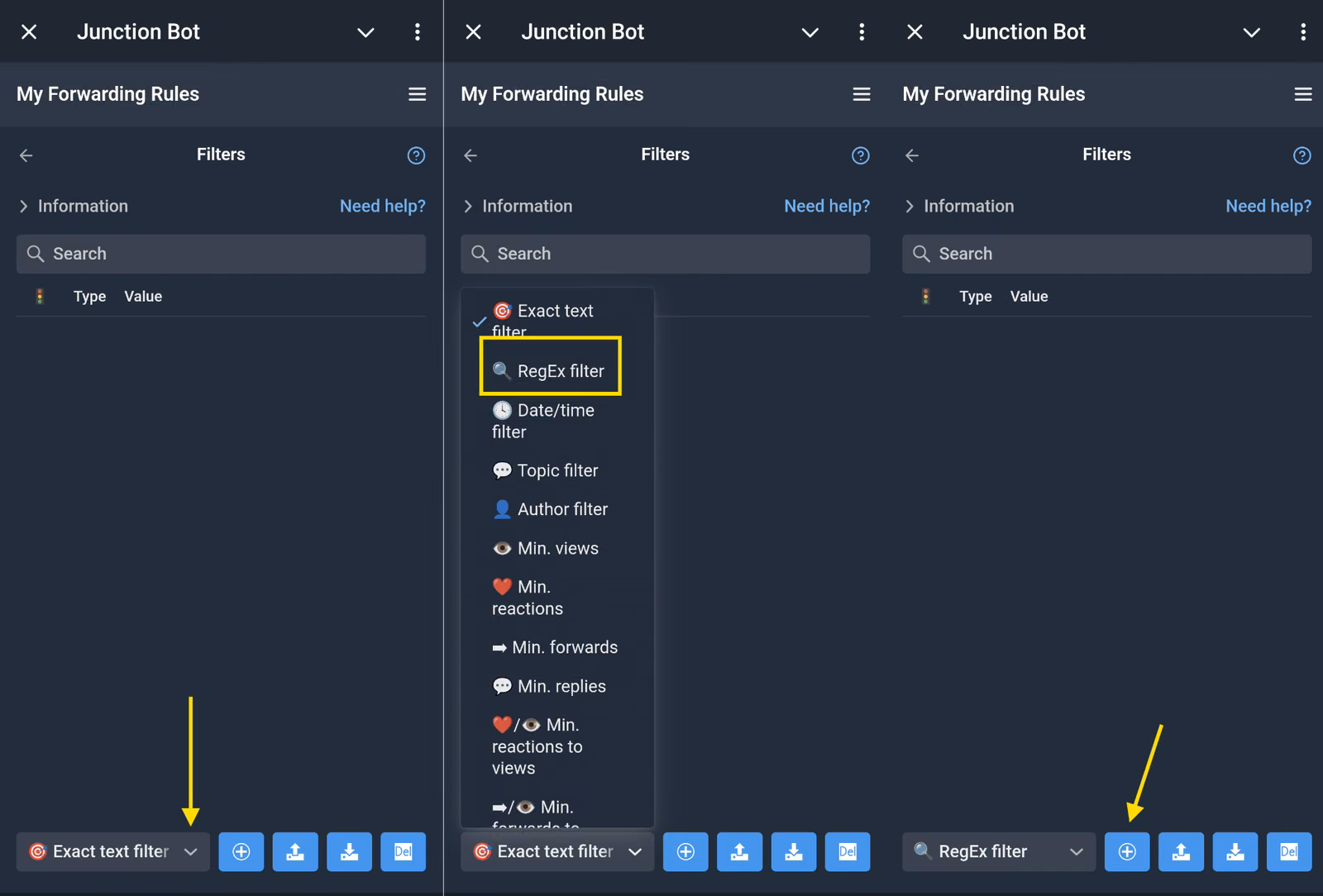This screenshot has height=896, width=1323.
Task: Open Exact text filter dropdown in middle panel
Action: click(557, 851)
